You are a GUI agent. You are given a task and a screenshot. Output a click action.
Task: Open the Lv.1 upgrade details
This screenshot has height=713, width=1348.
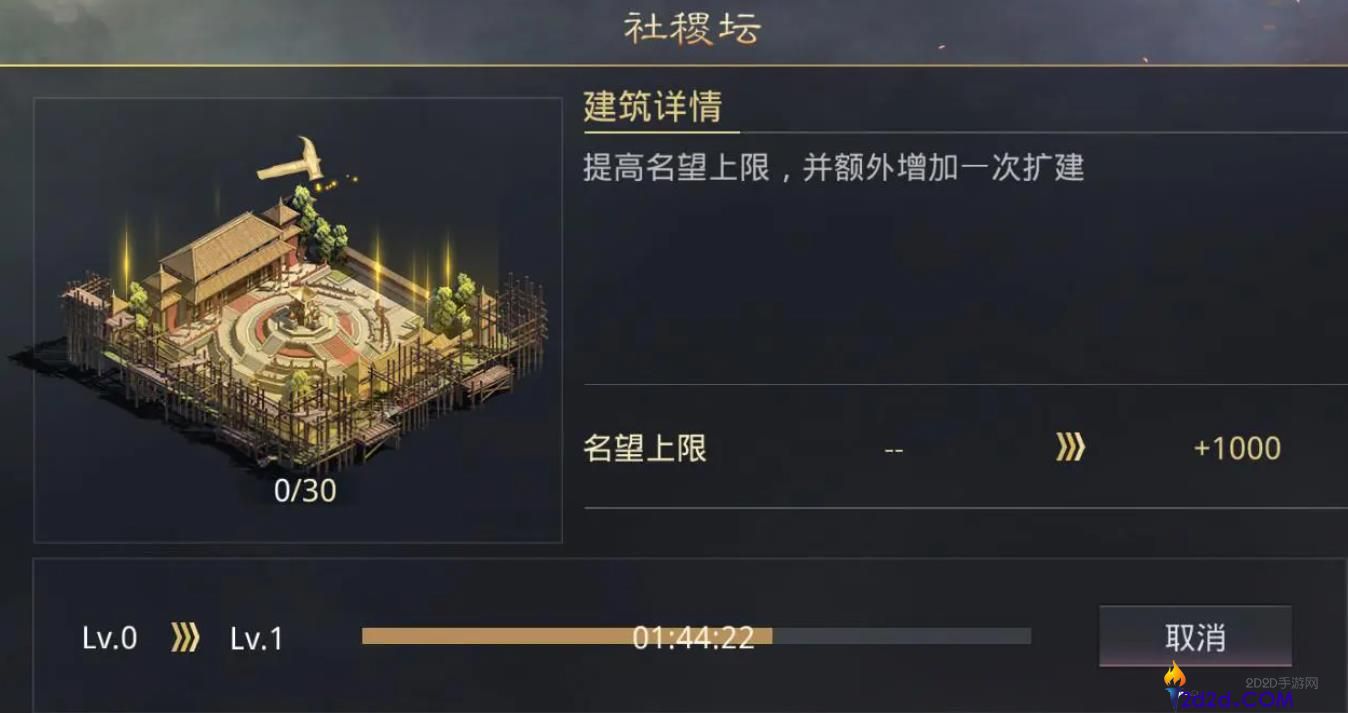(258, 638)
